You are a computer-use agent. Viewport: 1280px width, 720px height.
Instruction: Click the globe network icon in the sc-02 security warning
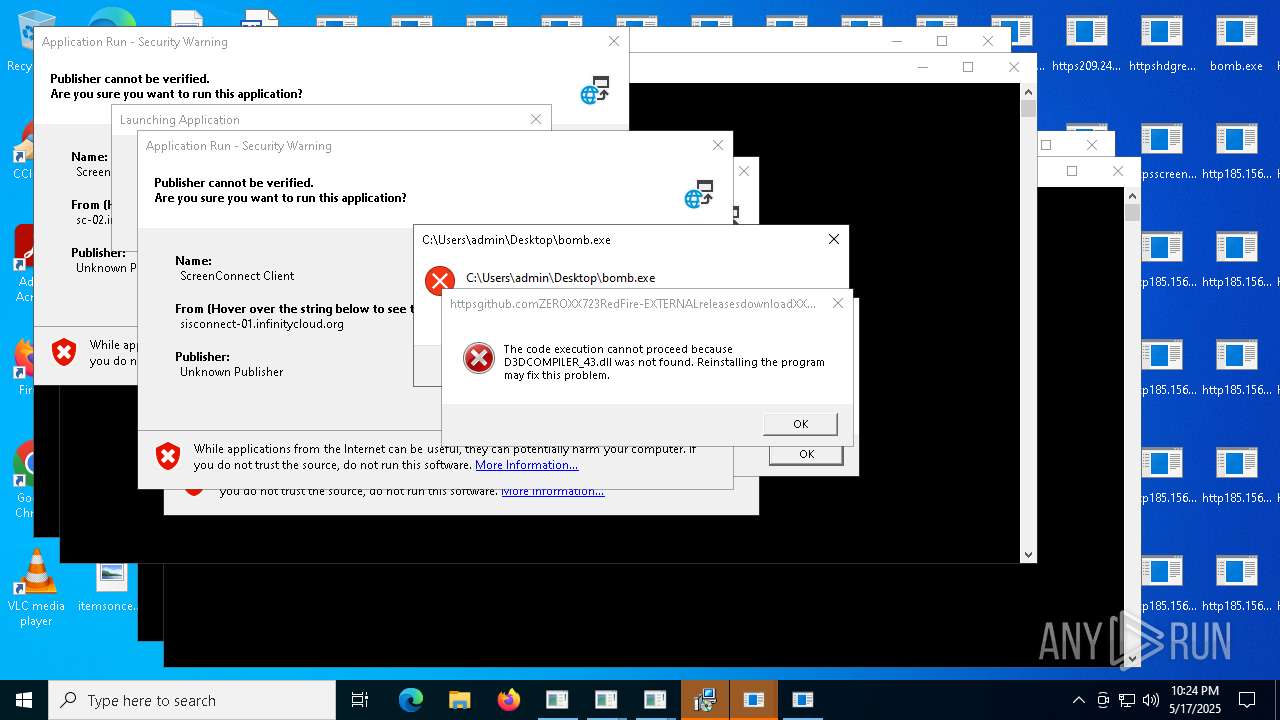tap(595, 91)
